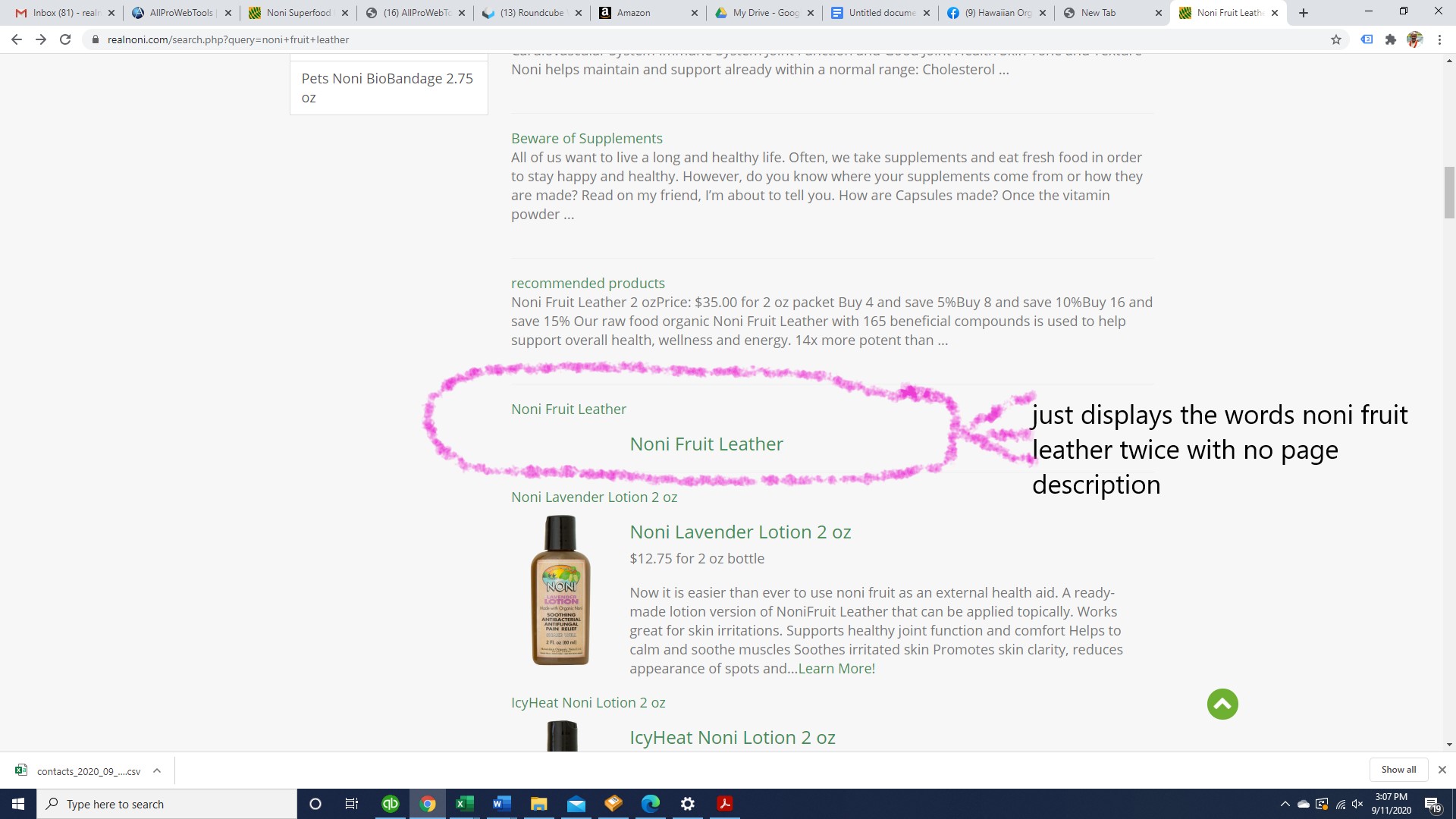Click page vertical scrollbar thumb
1456x819 pixels.
[1449, 193]
